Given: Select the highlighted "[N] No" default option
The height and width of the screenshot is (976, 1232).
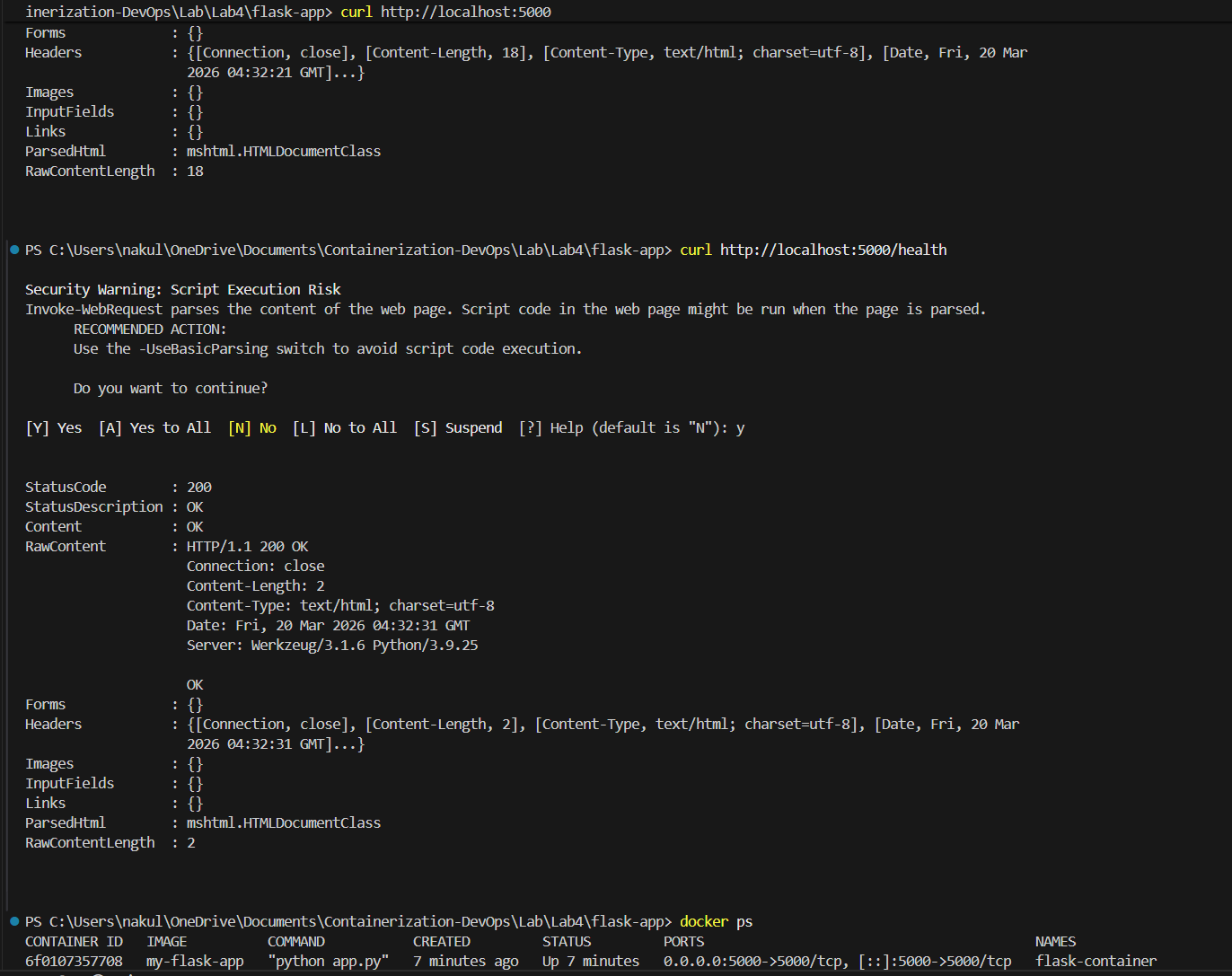Looking at the screenshot, I should 252,427.
